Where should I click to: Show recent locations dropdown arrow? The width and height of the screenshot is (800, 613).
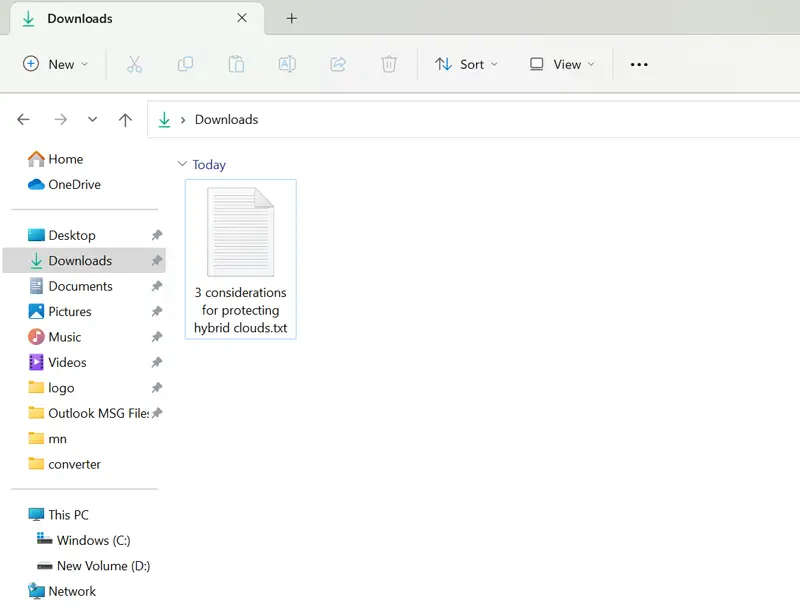tap(92, 120)
